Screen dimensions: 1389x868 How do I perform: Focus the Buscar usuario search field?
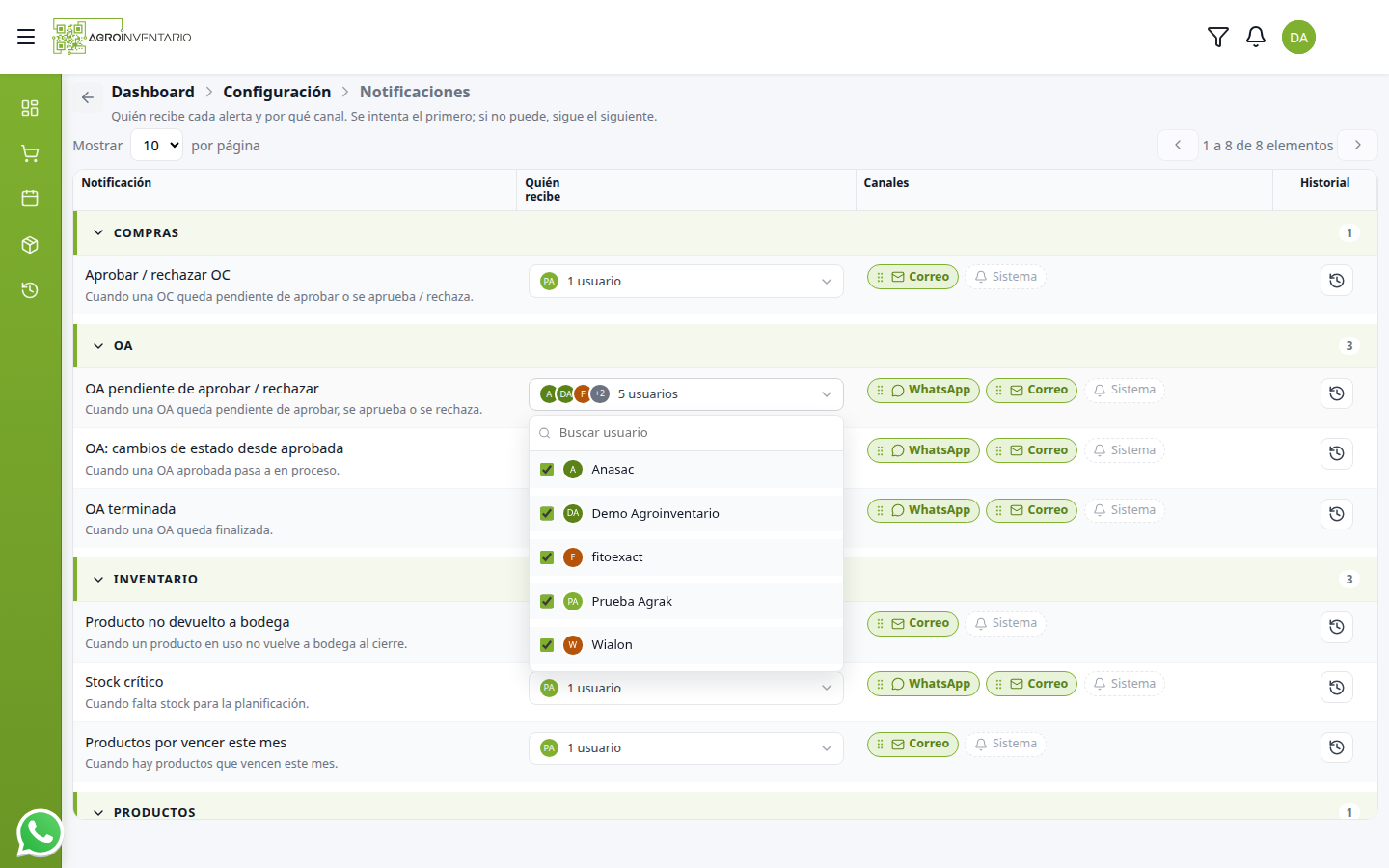(686, 433)
